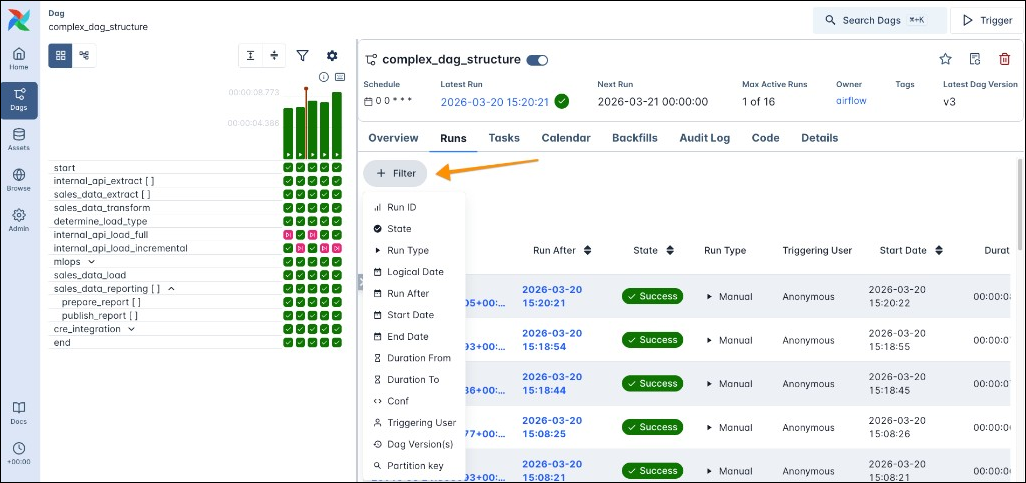Delete the DAG using the red trash icon
Screen dimensions: 1026x483
(x=1004, y=60)
